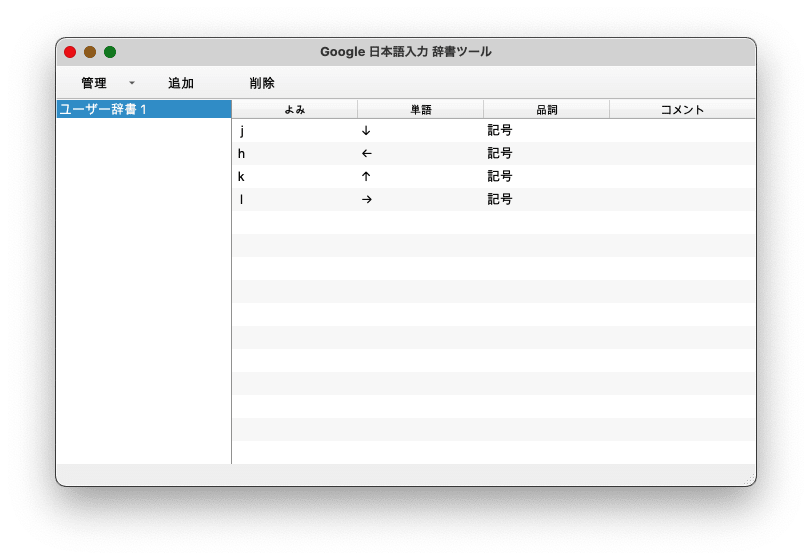This screenshot has width=812, height=560.
Task: Select ユーザー辞書 1 in the dictionary list
Action: [144, 109]
